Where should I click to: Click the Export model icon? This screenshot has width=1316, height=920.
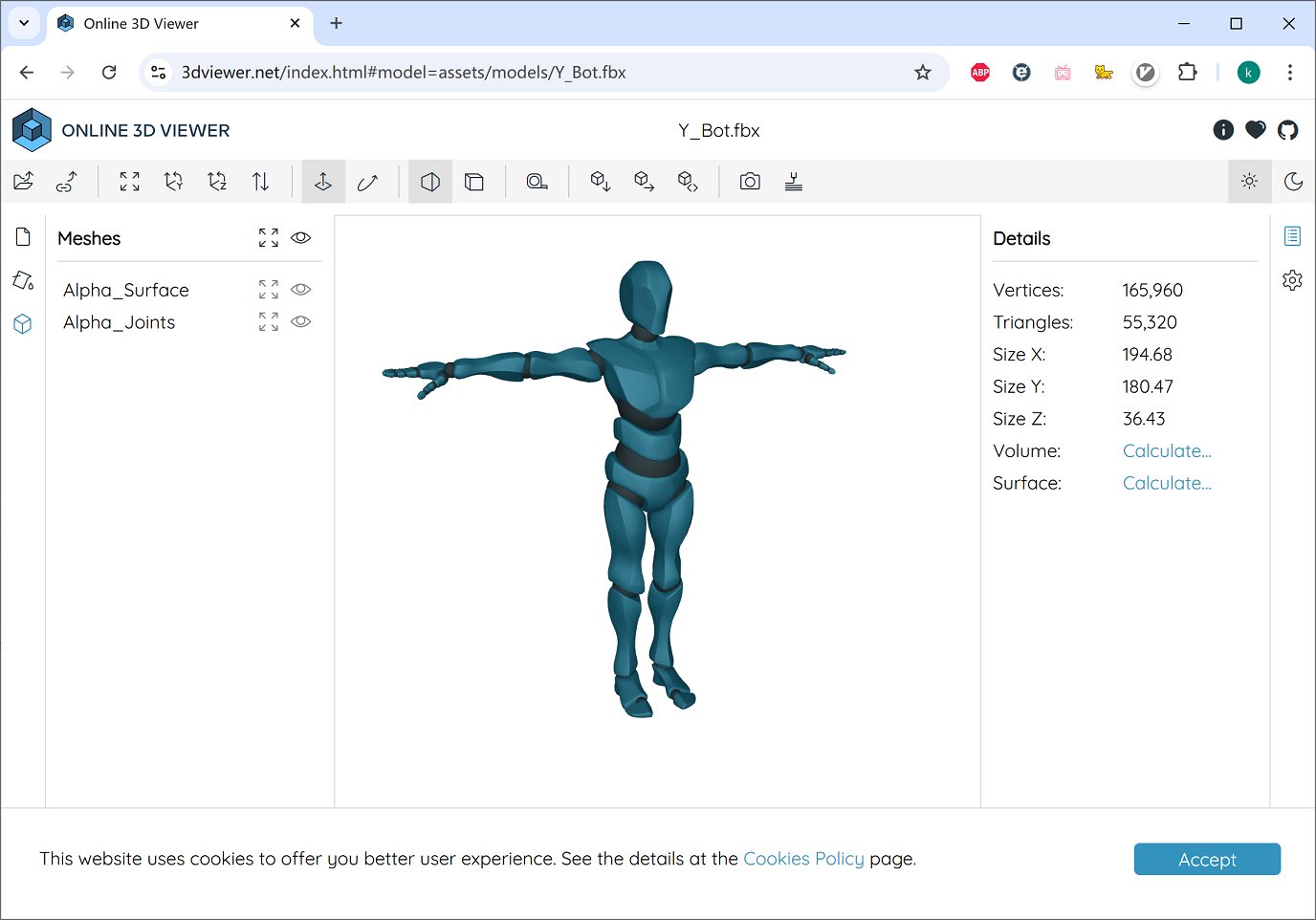601,181
